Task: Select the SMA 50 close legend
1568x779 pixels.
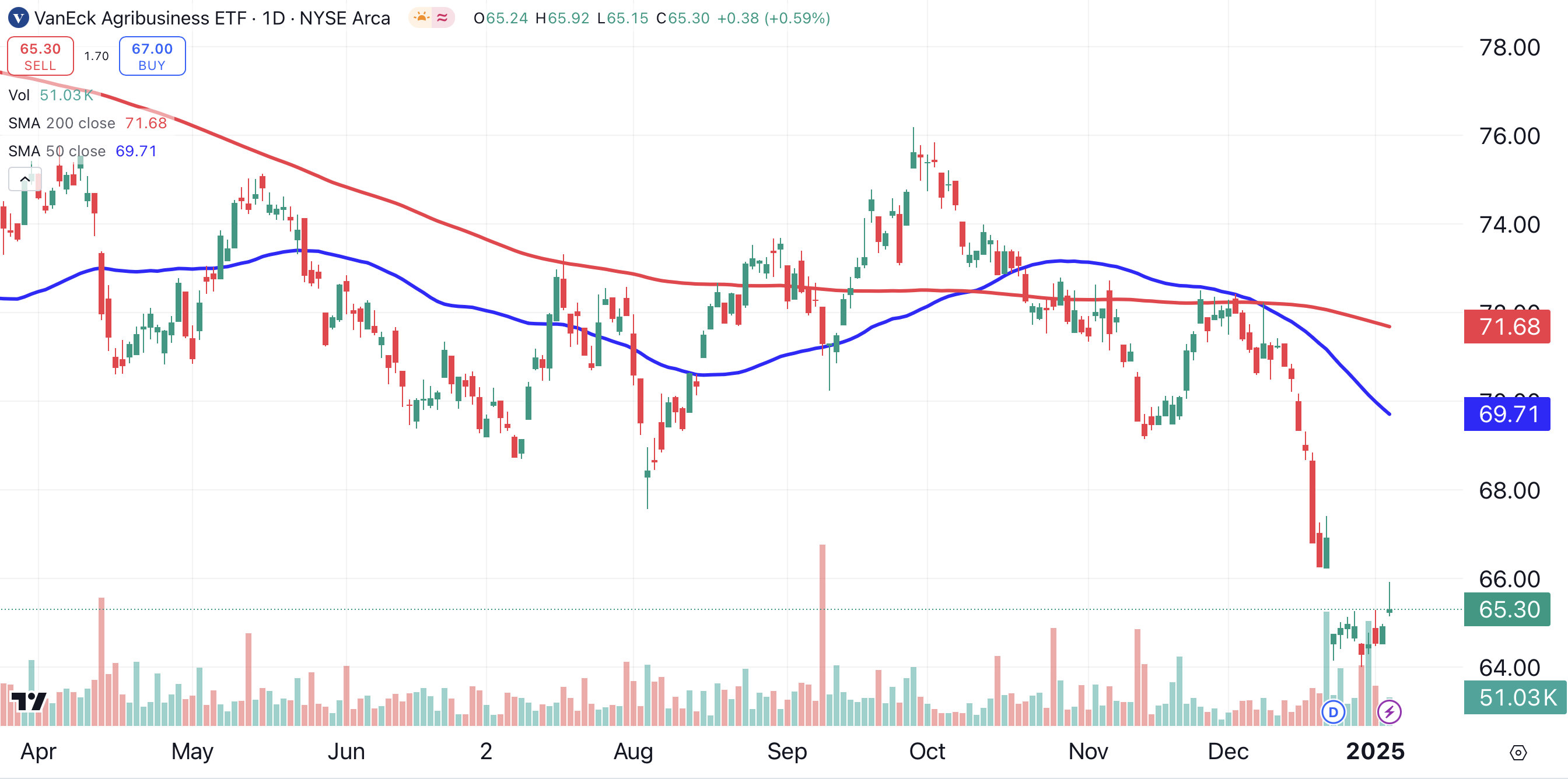Action: point(57,151)
